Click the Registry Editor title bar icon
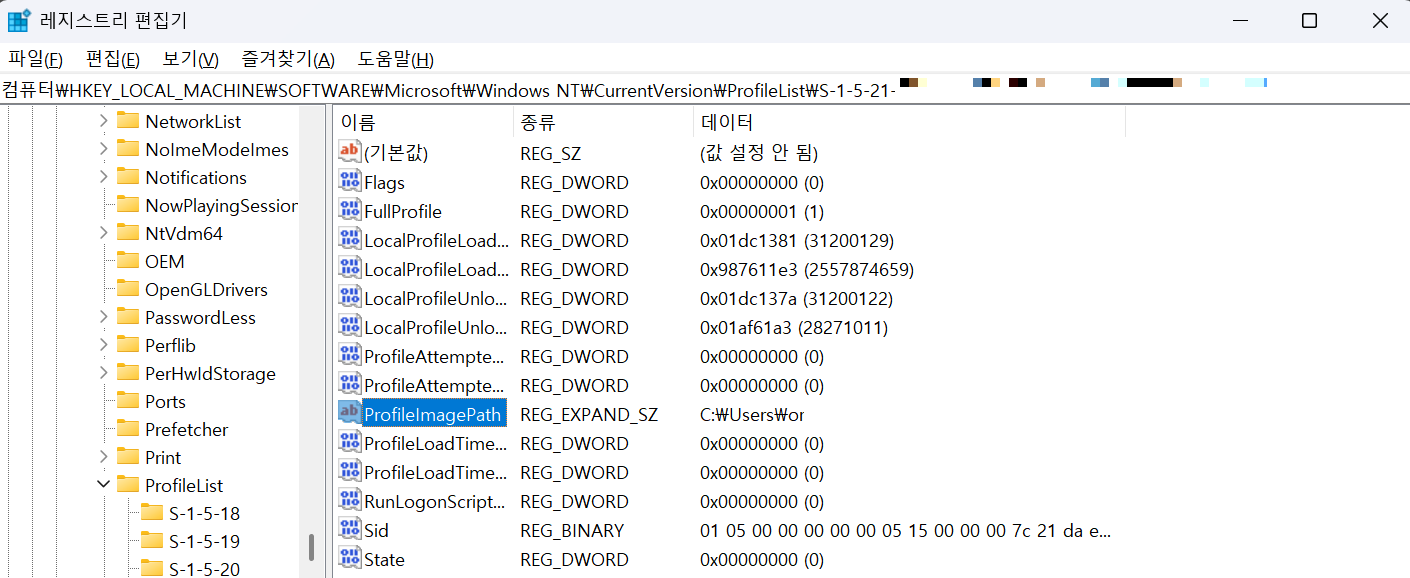This screenshot has height=578, width=1410. pos(19,20)
